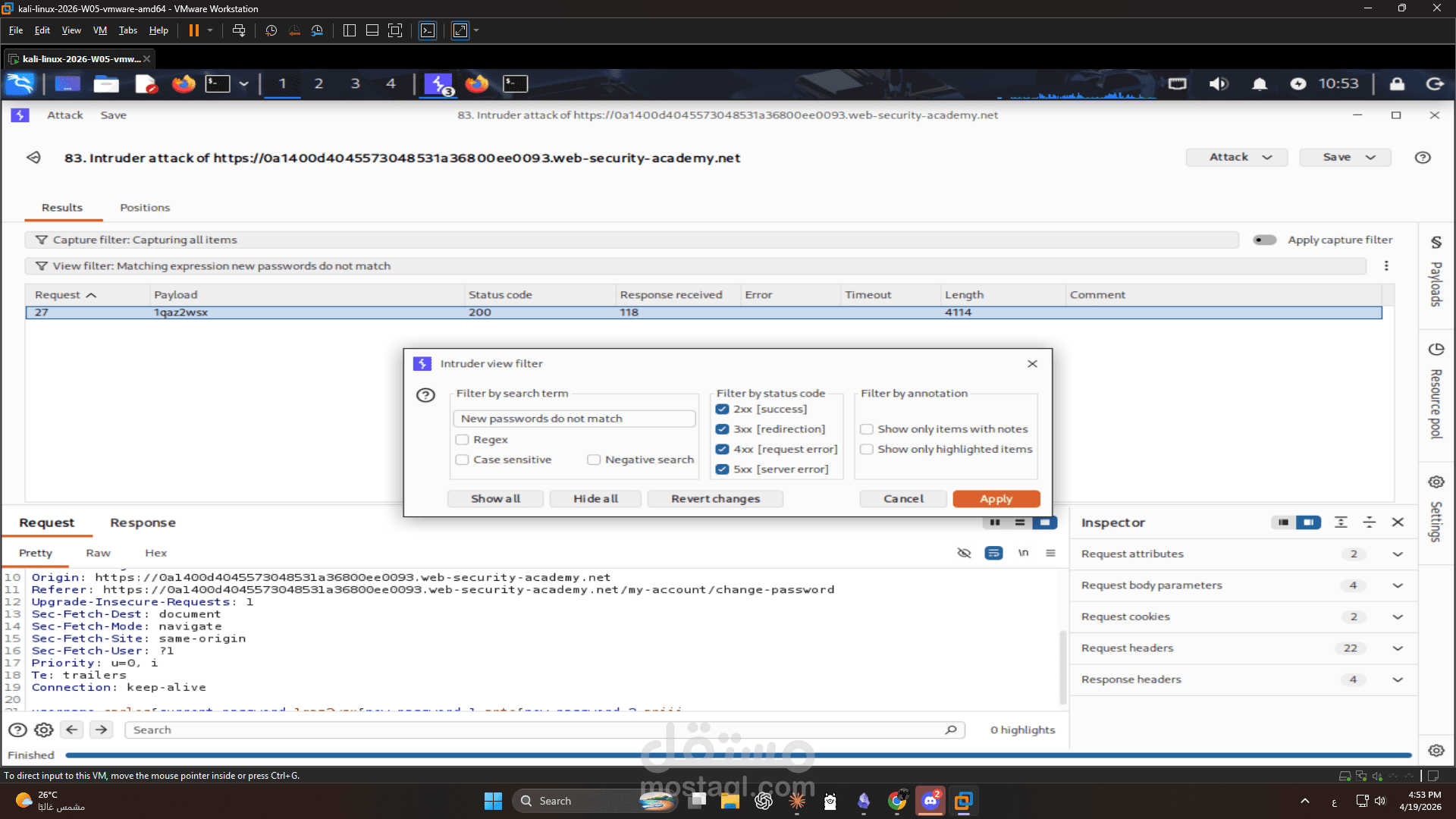The width and height of the screenshot is (1456, 819).
Task: Click the Kali dragon menu icon
Action: (x=20, y=83)
